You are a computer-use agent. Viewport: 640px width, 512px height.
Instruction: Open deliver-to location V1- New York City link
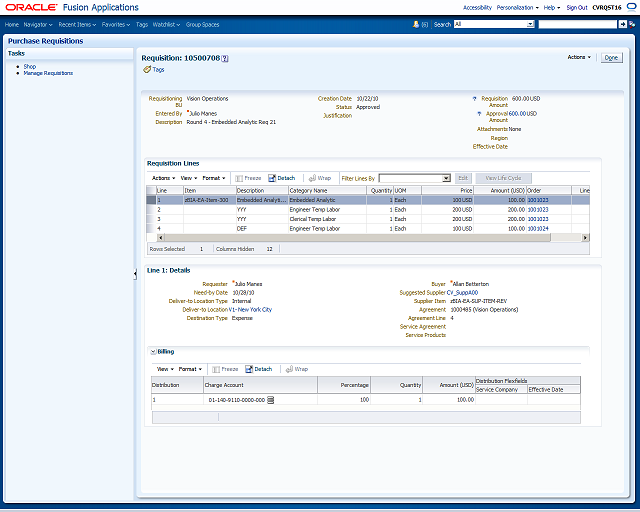coord(250,309)
